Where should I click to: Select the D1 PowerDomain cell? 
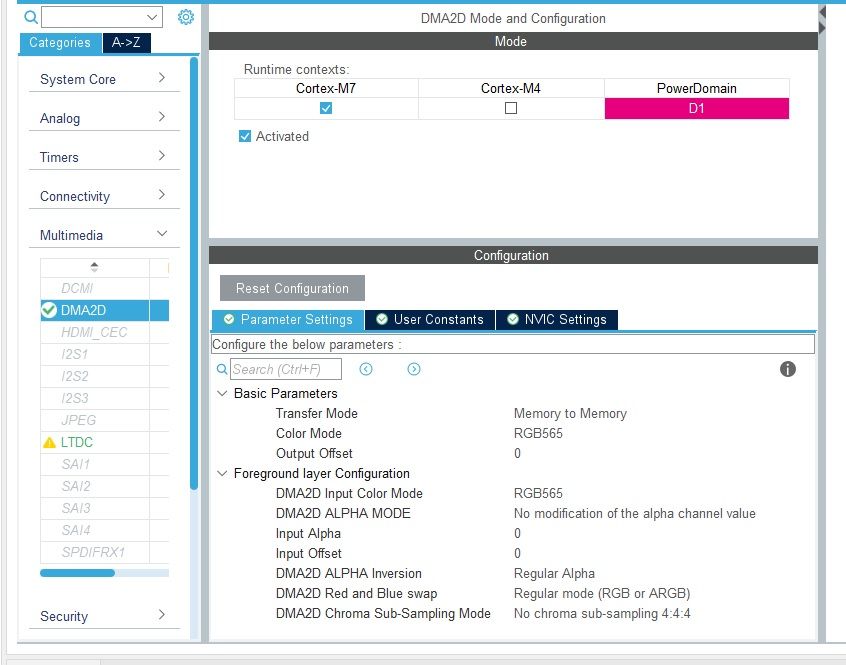pyautogui.click(x=697, y=108)
